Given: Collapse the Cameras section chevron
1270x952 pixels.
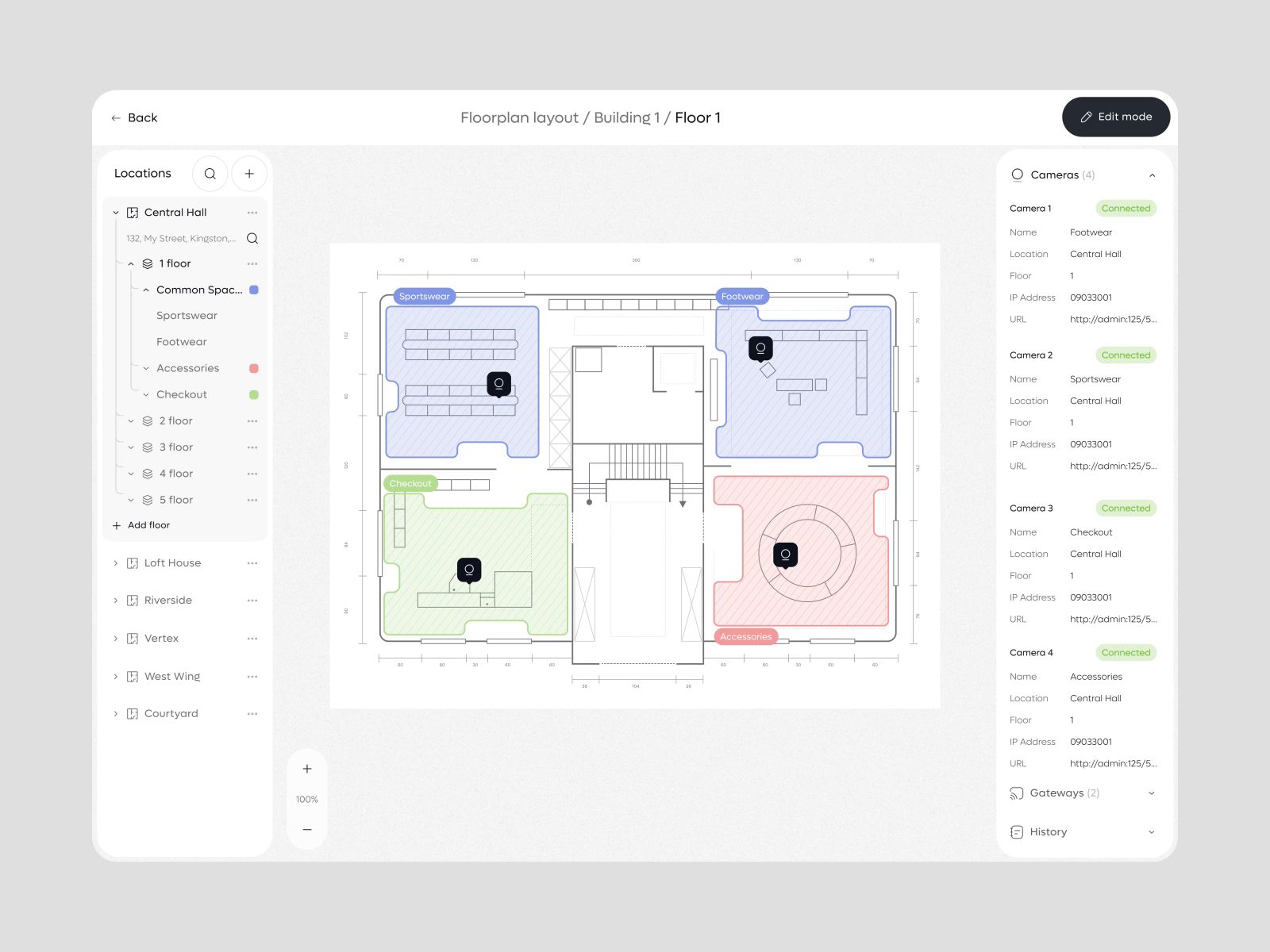Looking at the screenshot, I should (1153, 175).
